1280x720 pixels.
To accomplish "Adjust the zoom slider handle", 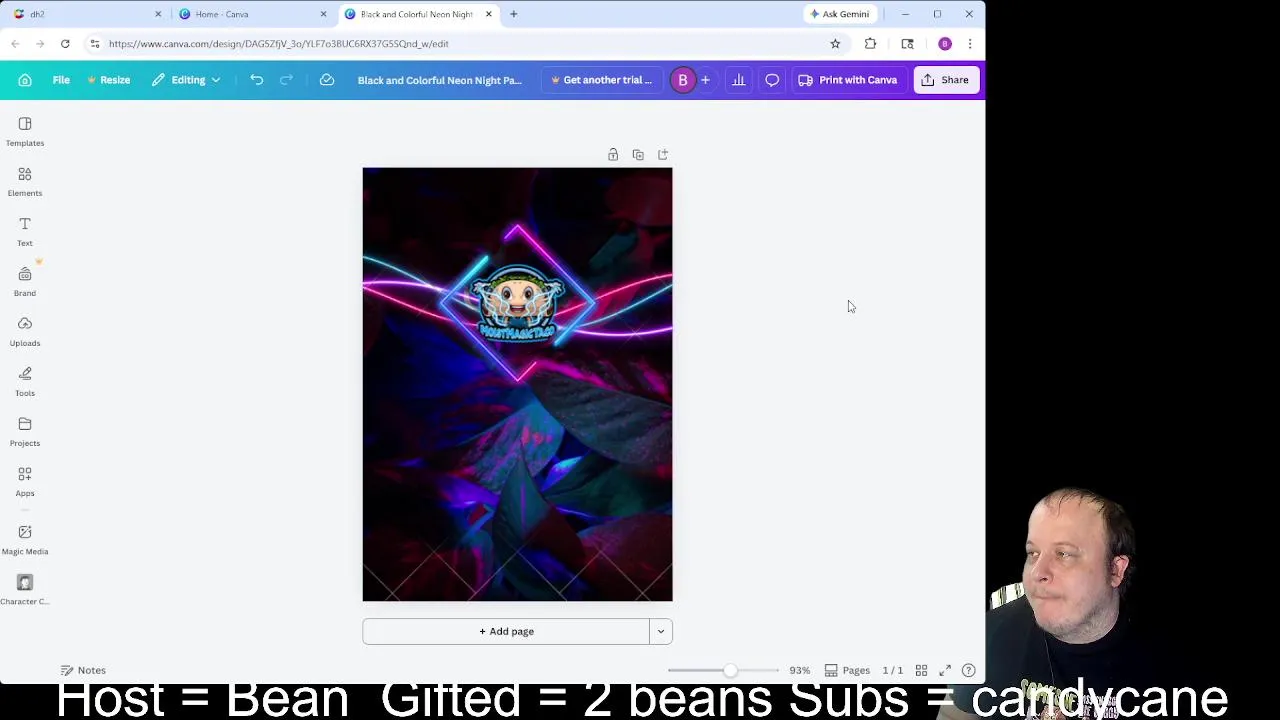I will pos(731,670).
